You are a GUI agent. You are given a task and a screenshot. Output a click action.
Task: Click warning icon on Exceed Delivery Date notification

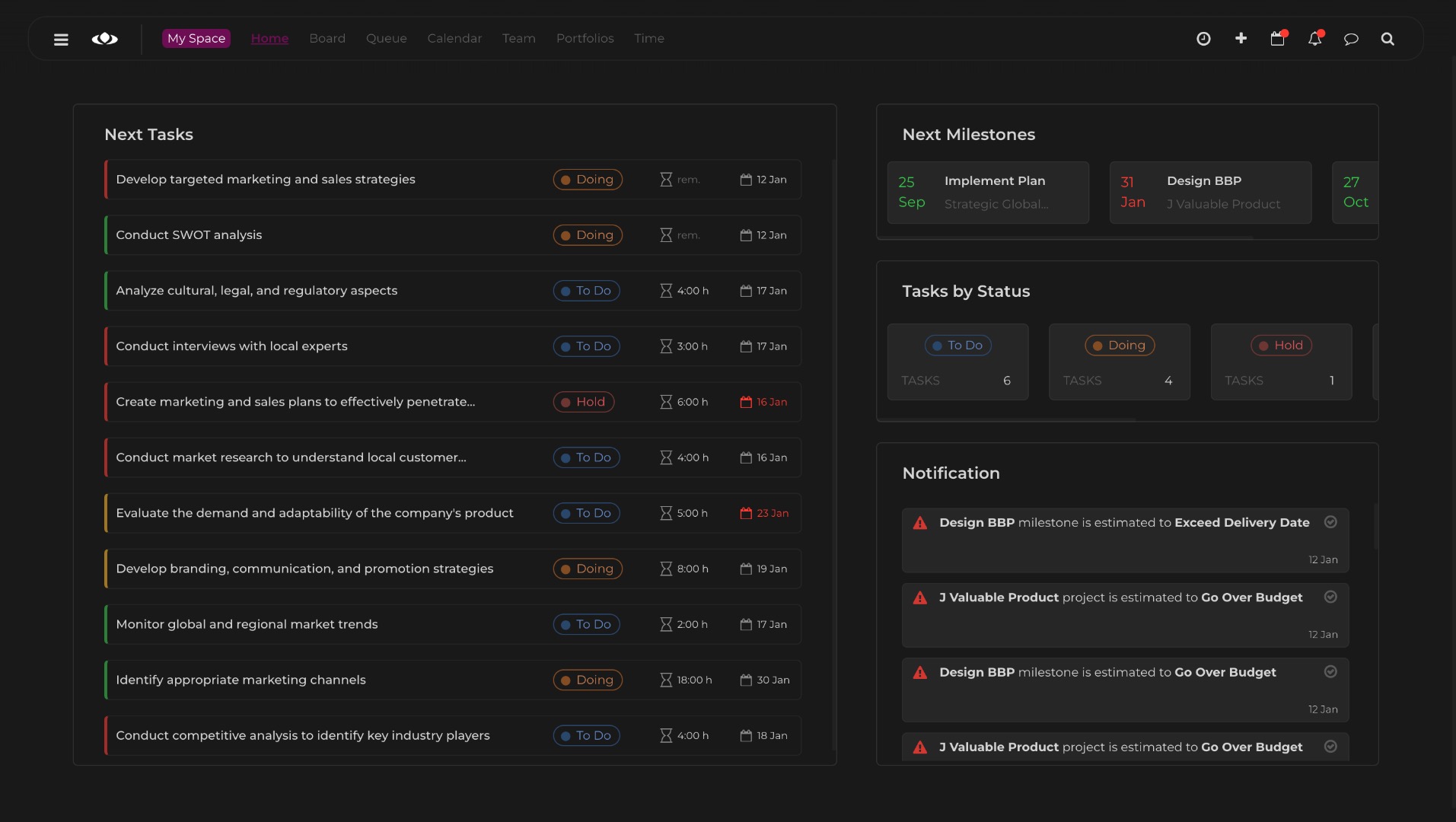point(920,523)
